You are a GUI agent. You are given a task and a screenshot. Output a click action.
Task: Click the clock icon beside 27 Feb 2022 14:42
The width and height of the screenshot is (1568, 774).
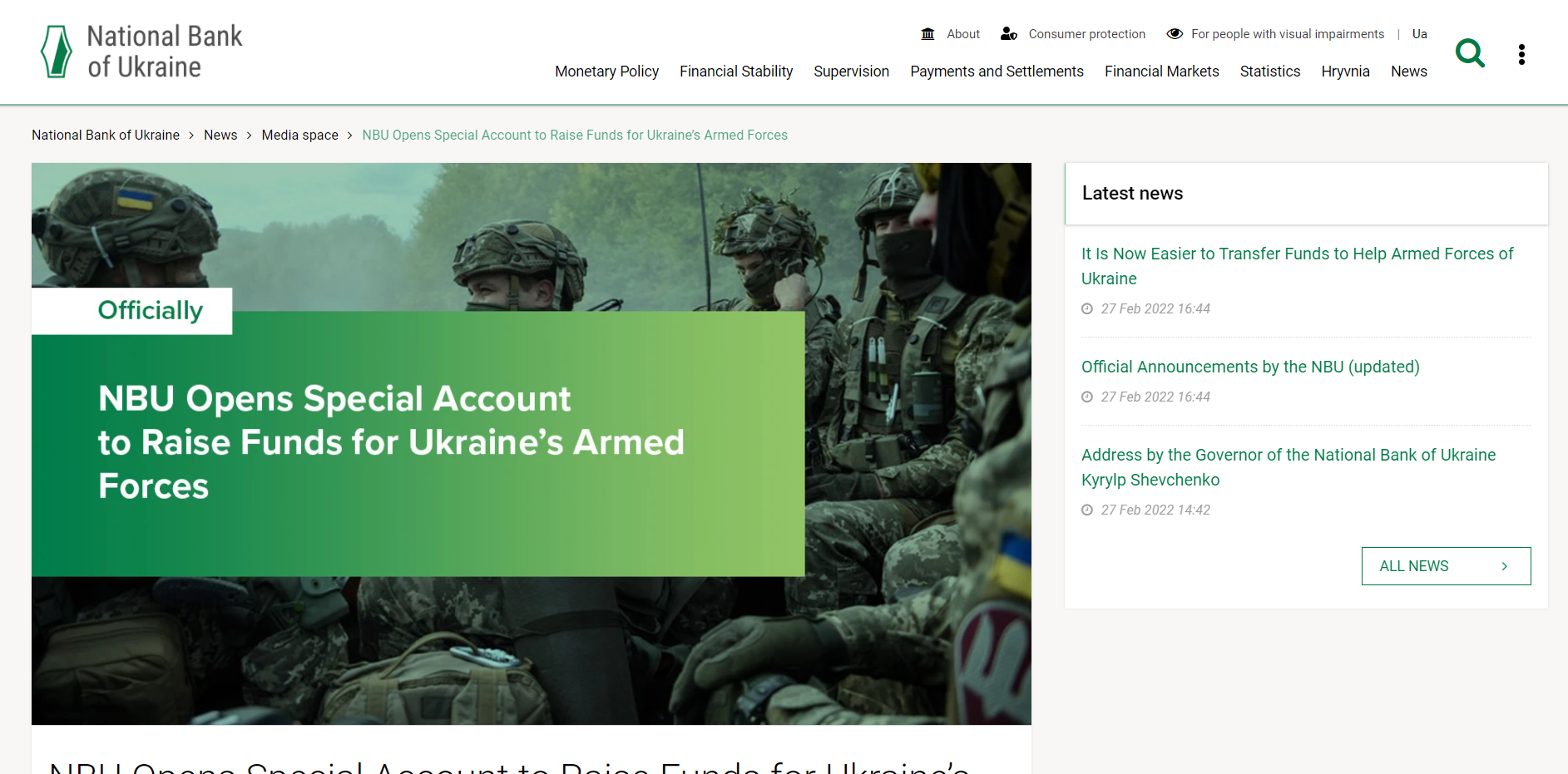pos(1087,510)
